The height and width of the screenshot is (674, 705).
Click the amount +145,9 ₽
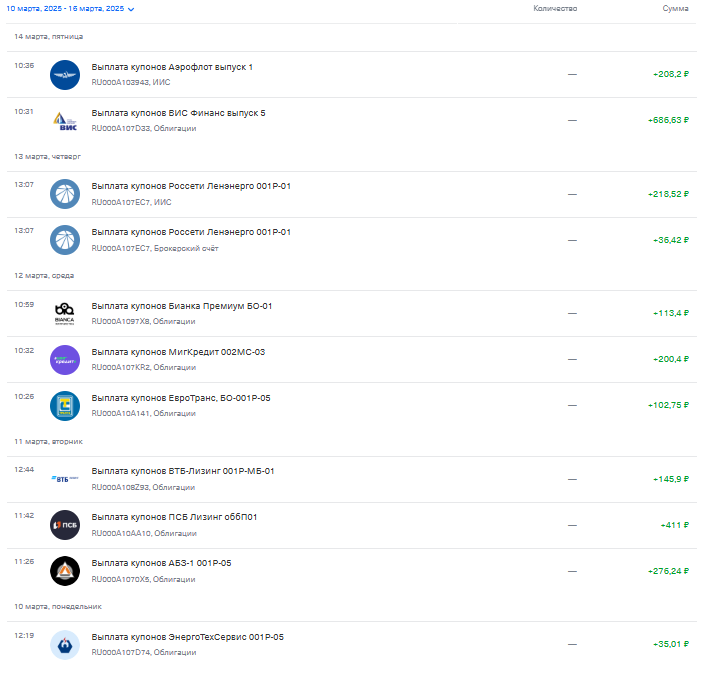point(671,479)
